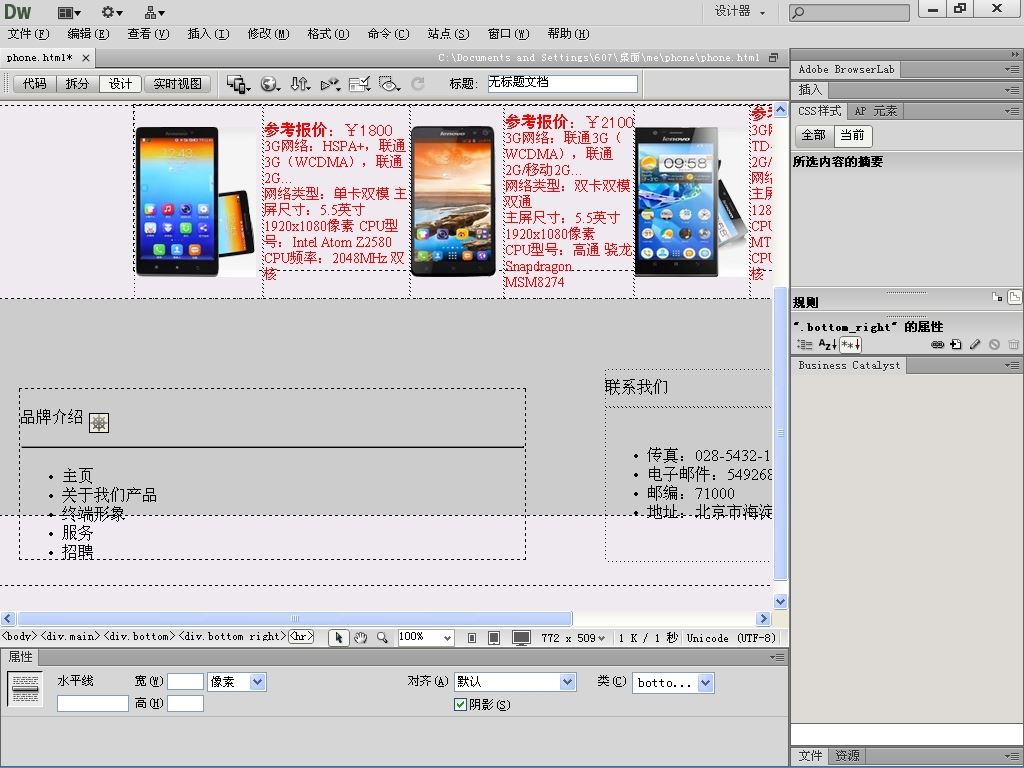Viewport: 1024px width, 768px height.
Task: Close the phone.html document tab
Action: 86,58
